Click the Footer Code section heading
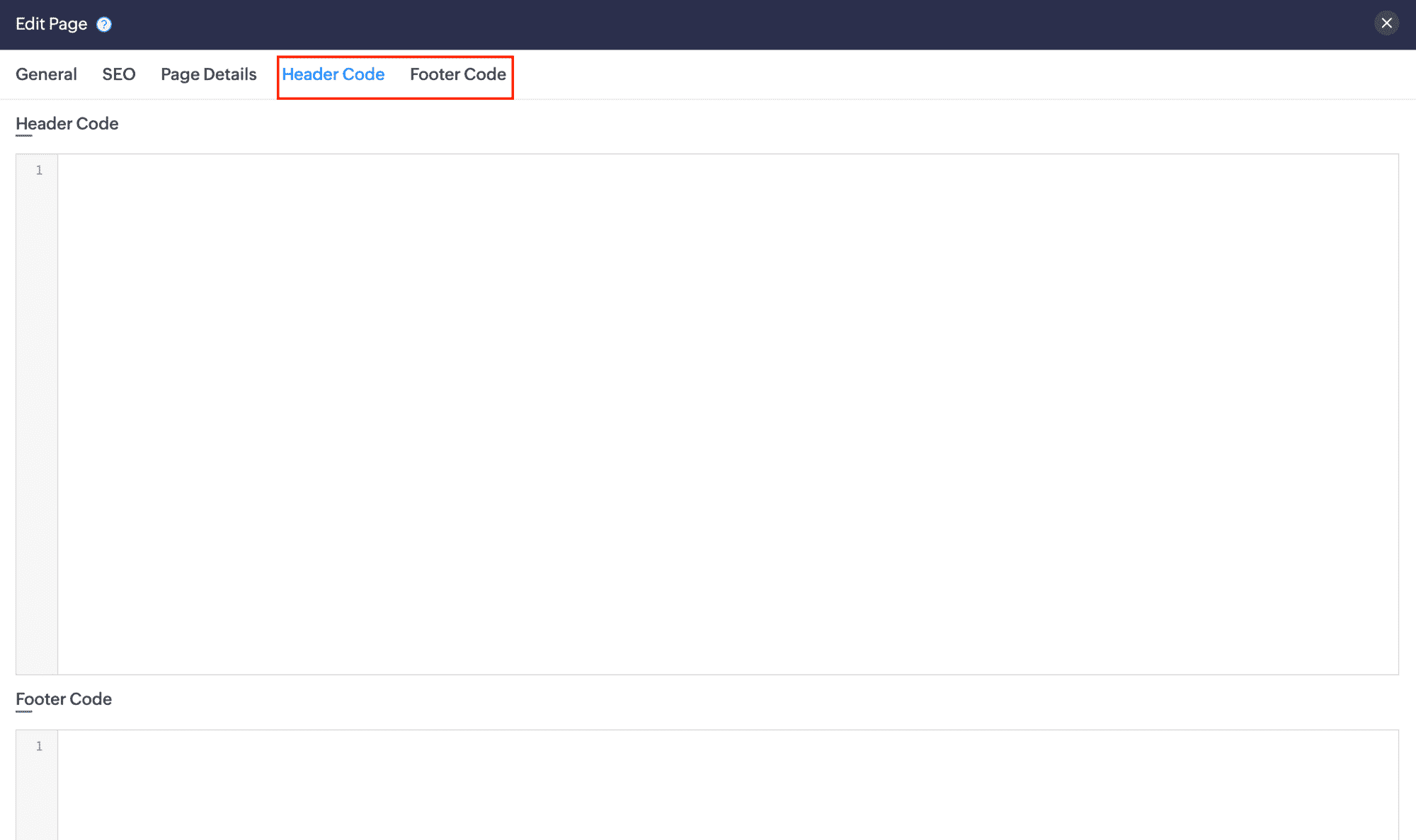1416x840 pixels. pos(64,699)
